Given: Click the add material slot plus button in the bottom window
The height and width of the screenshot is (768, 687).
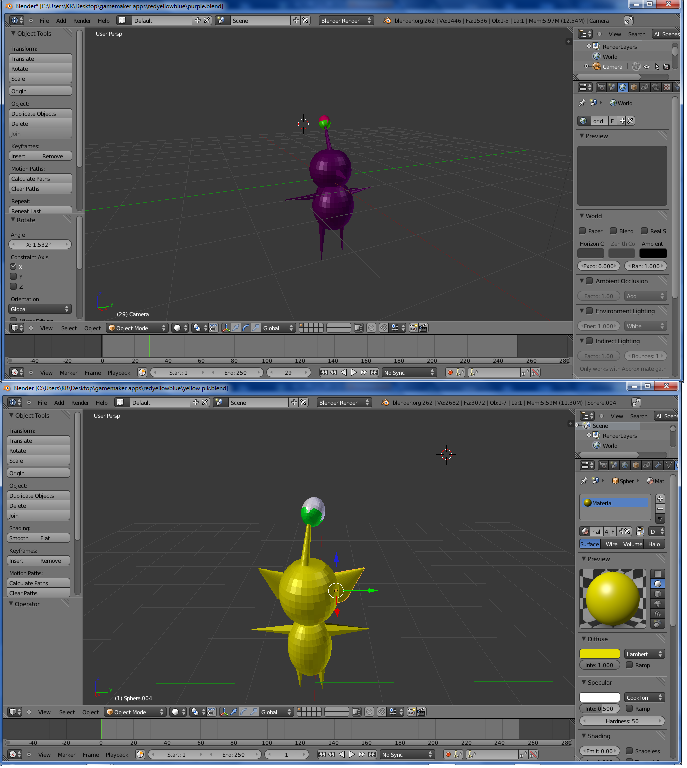Looking at the screenshot, I should coord(660,499).
